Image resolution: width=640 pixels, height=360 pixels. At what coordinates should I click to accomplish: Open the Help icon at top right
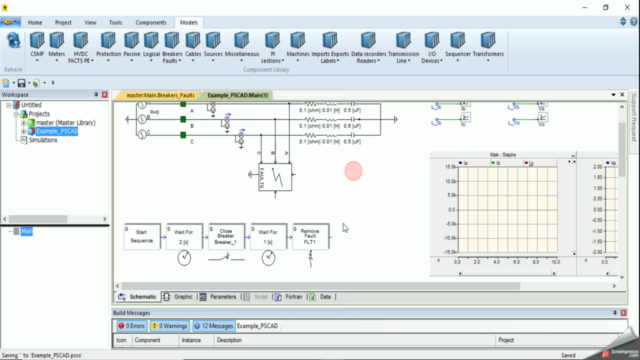[x=633, y=22]
